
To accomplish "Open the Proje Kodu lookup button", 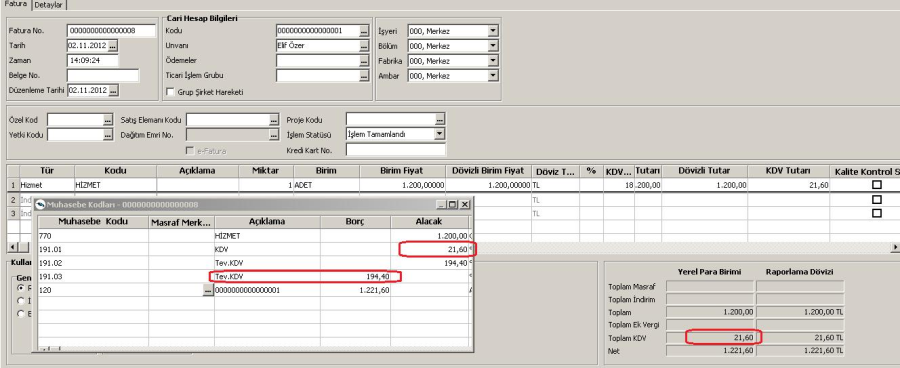I will pos(440,120).
